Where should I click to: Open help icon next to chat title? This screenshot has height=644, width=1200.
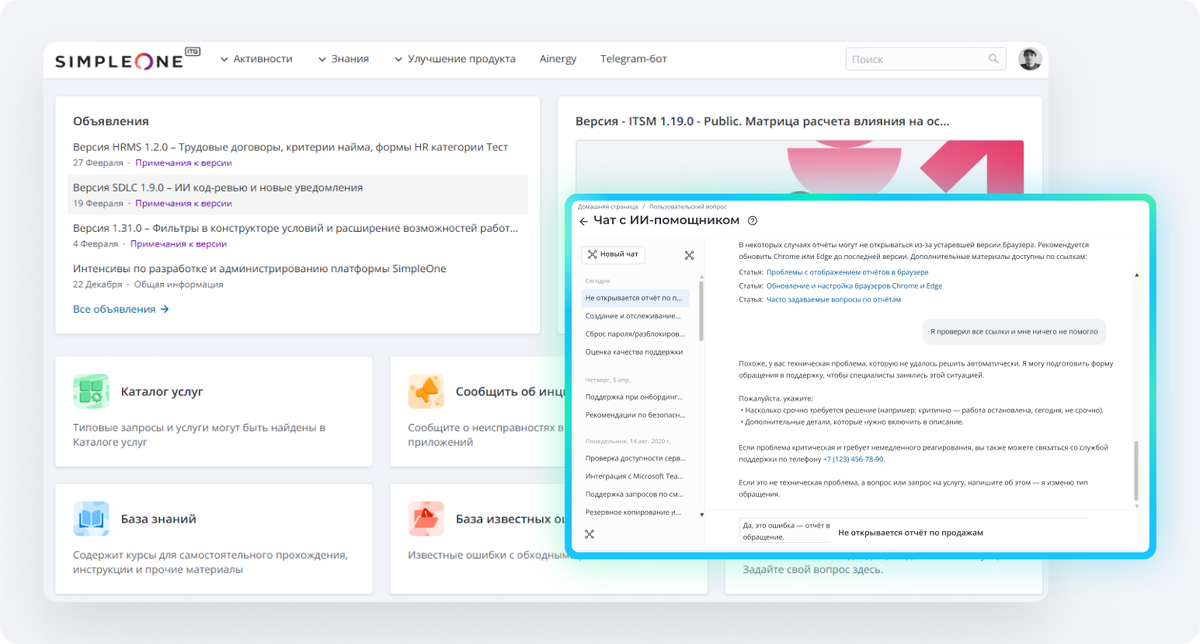pos(752,221)
